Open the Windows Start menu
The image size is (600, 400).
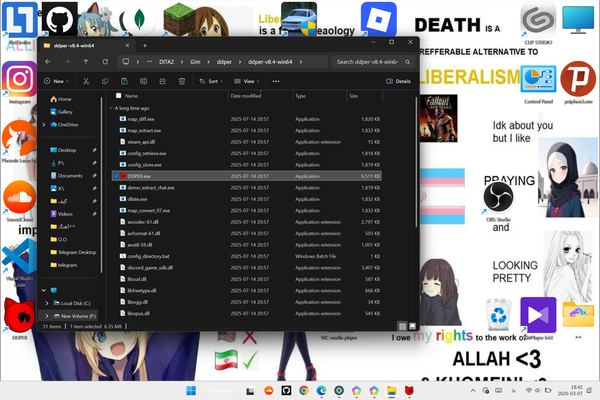191,390
